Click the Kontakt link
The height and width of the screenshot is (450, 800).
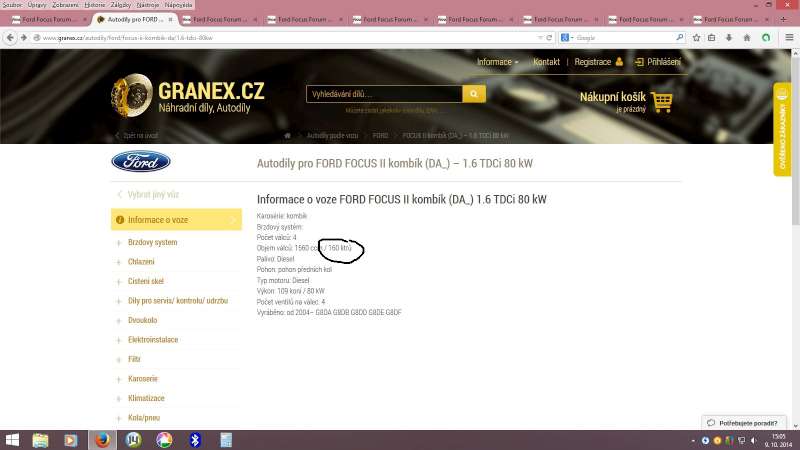546,62
